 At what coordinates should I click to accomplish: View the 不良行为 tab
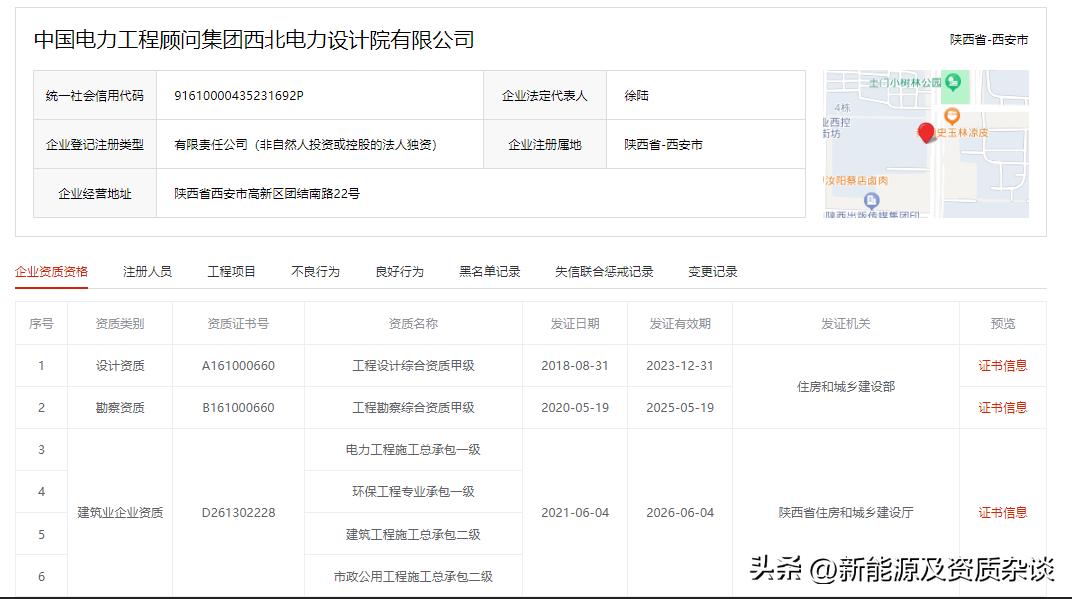pyautogui.click(x=315, y=270)
